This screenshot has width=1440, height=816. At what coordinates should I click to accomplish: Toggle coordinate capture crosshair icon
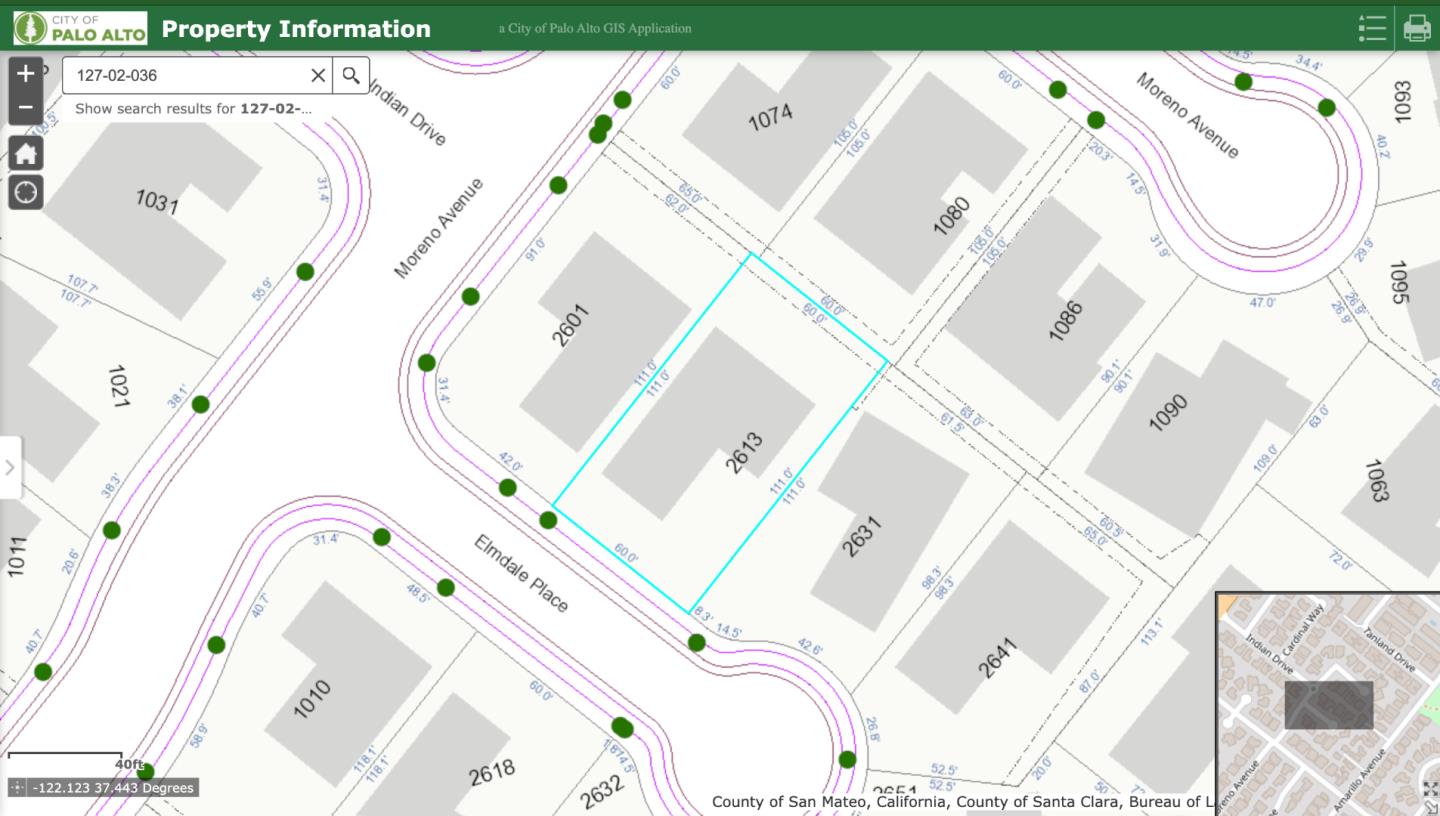click(x=18, y=788)
